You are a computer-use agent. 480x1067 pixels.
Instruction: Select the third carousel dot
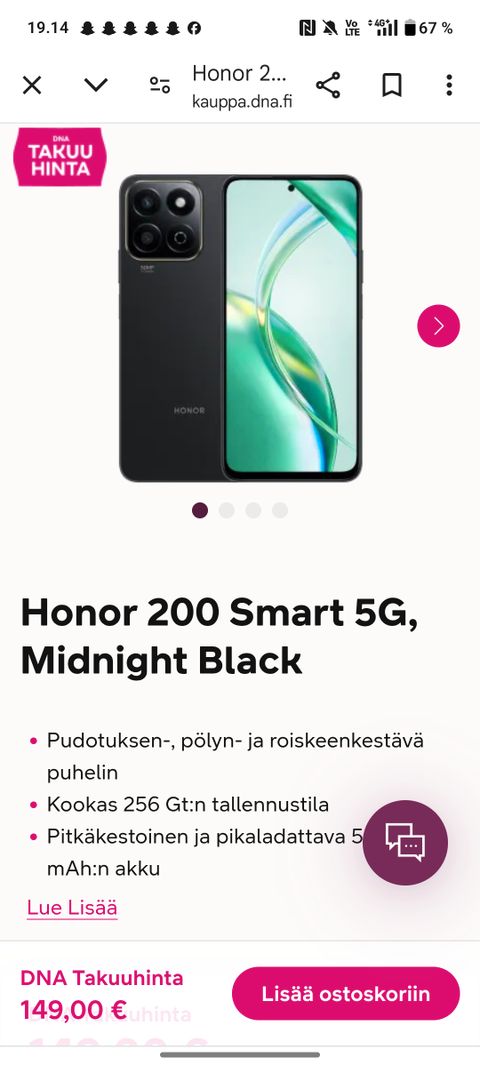(x=253, y=510)
